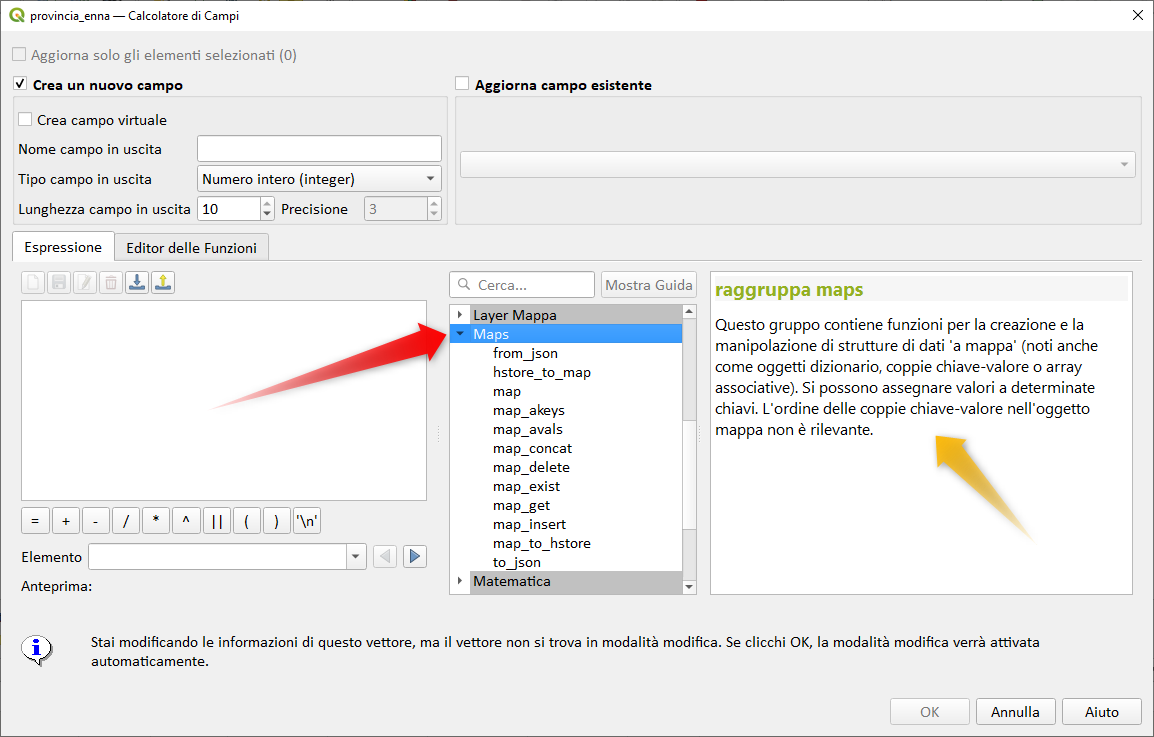Open the Elemento feature dropdown

(x=357, y=557)
